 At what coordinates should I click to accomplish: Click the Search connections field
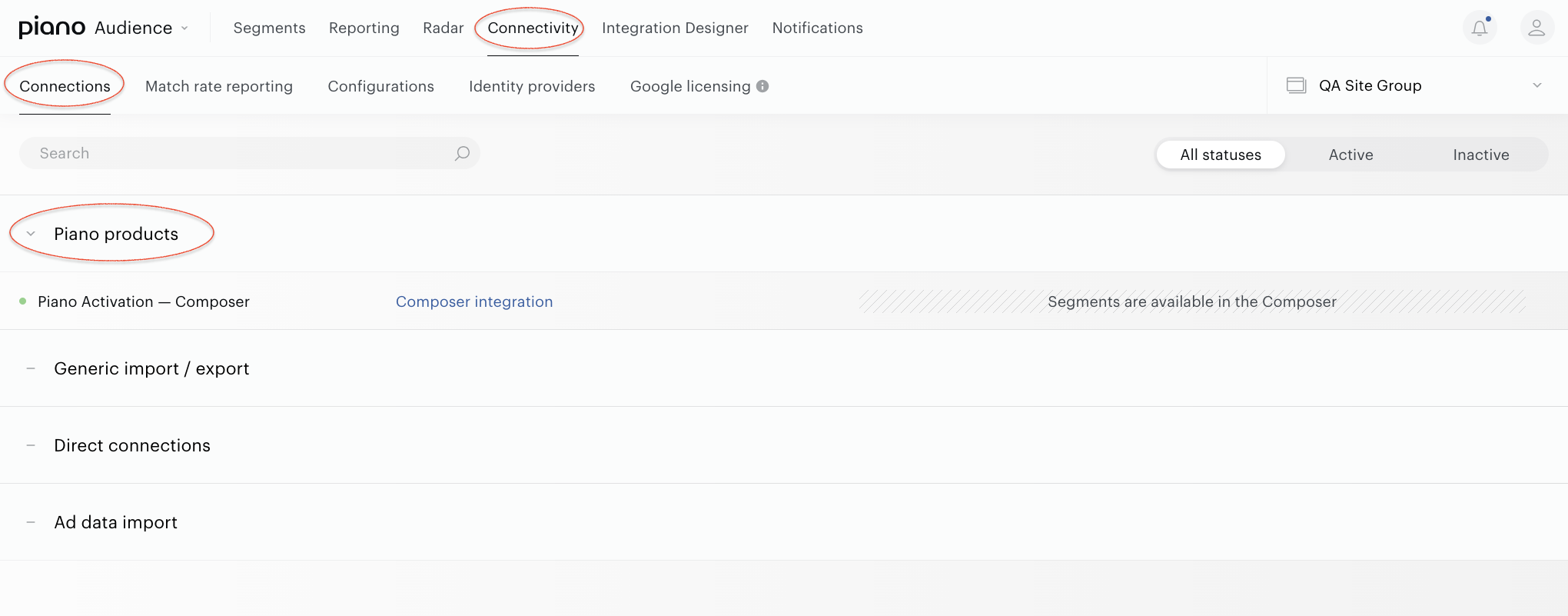tap(250, 154)
